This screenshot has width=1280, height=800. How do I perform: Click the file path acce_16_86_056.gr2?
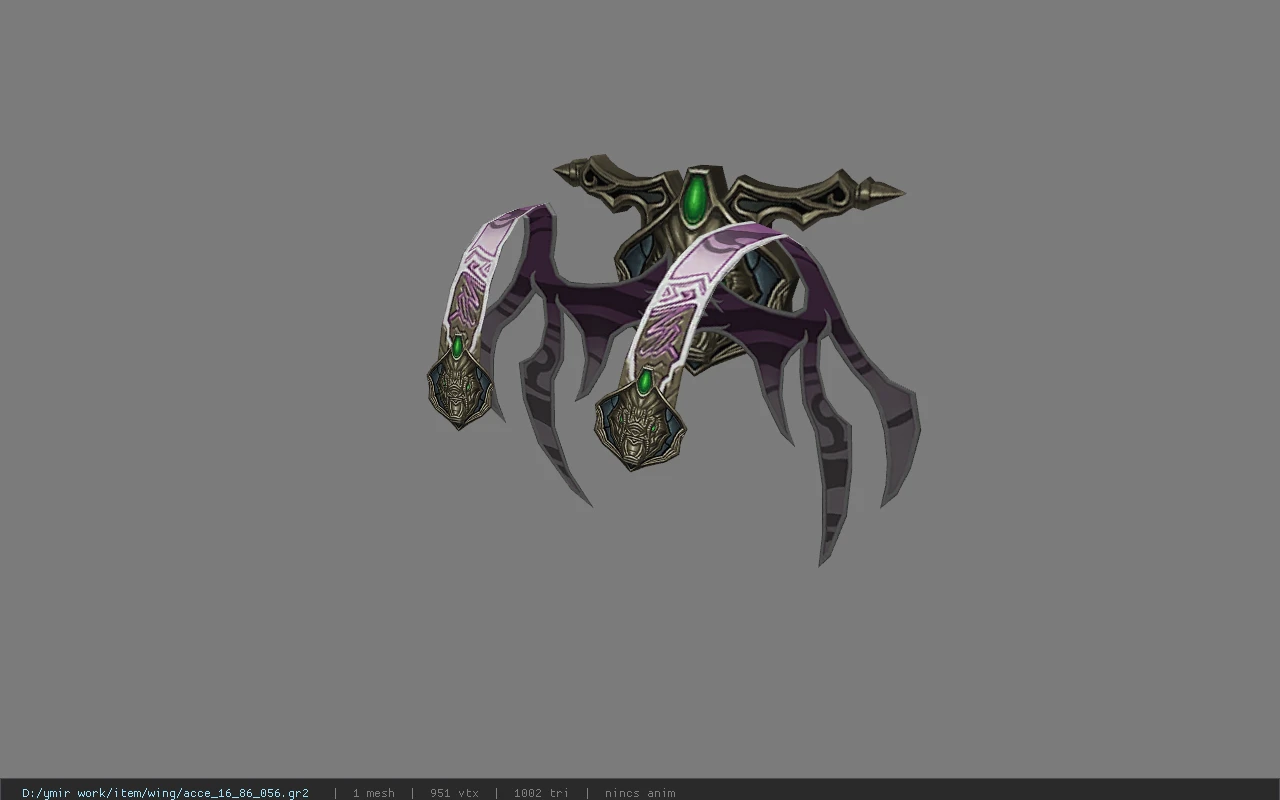pos(165,793)
